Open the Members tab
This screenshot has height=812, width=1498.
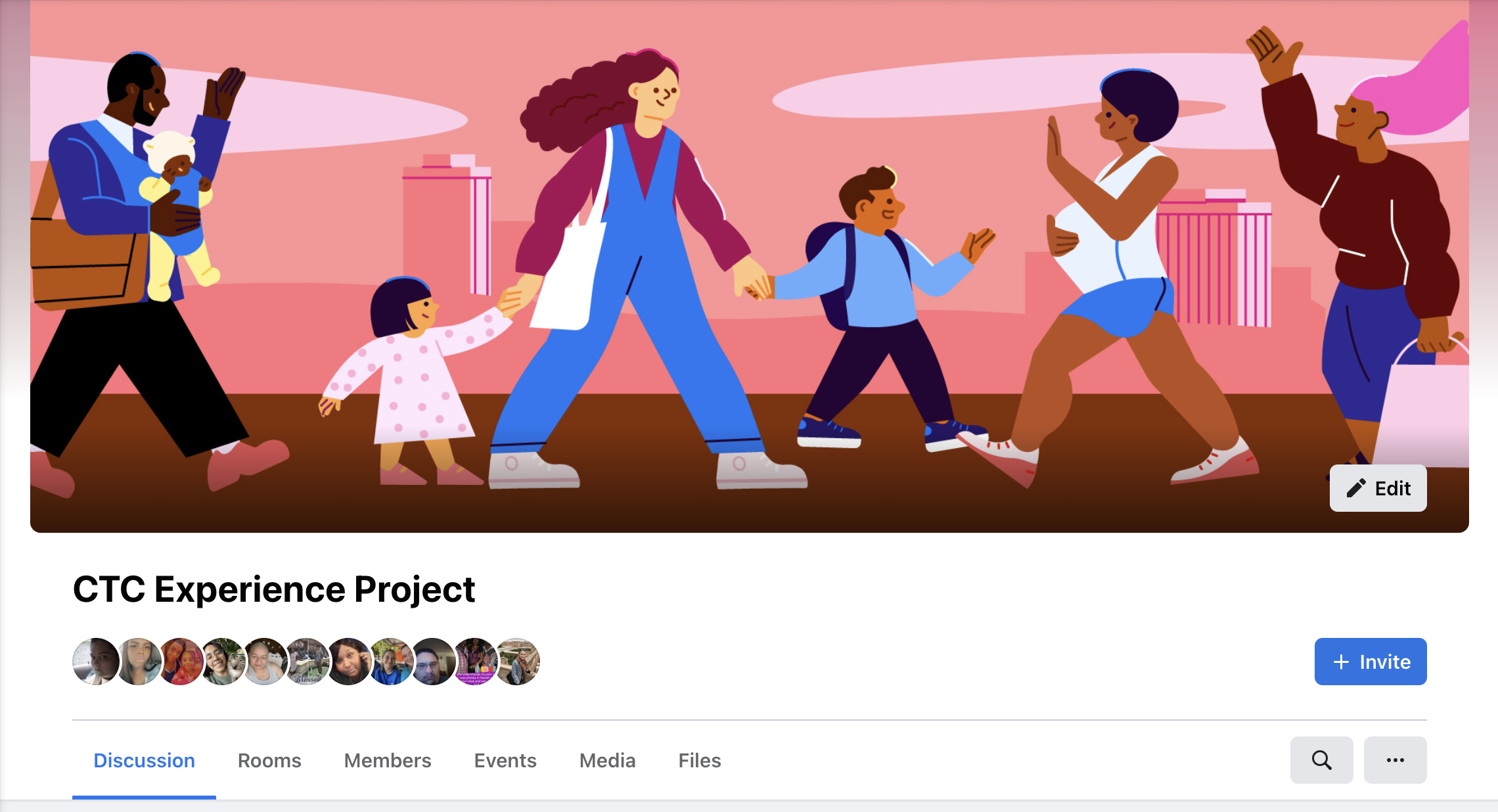click(388, 760)
